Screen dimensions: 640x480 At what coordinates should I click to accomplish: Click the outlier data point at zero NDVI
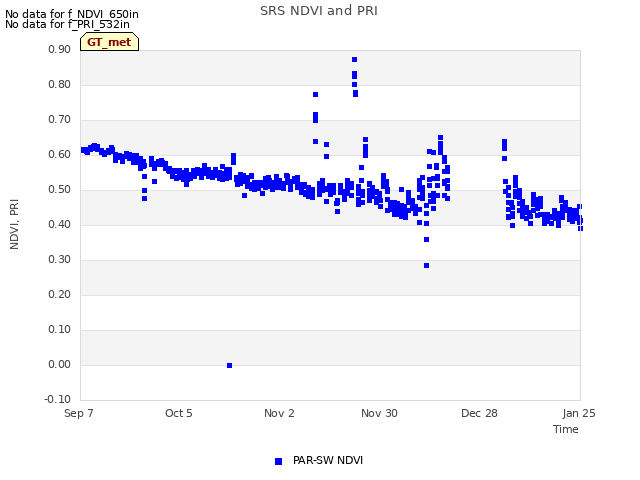click(x=229, y=365)
